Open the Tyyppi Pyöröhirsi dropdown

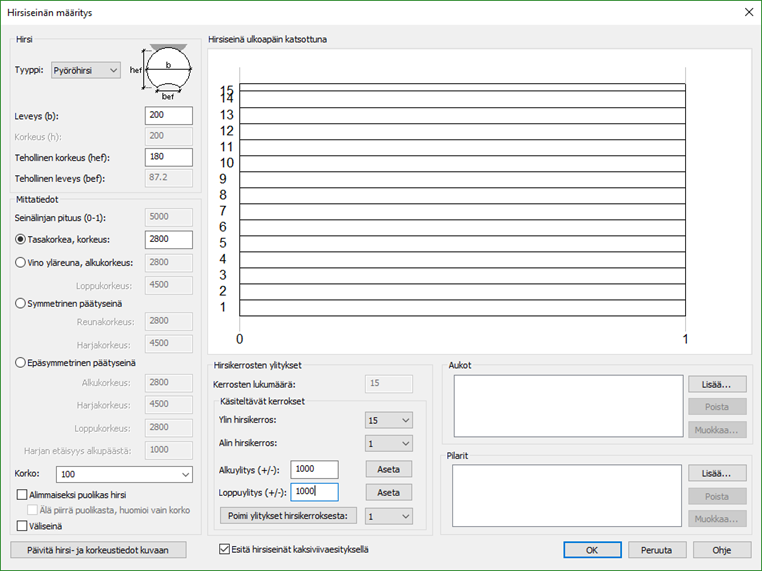86,70
